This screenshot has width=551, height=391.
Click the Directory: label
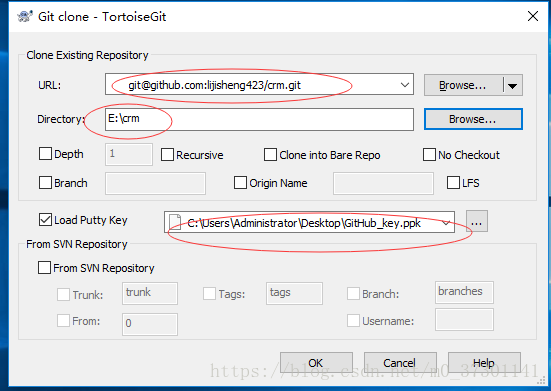click(x=61, y=119)
